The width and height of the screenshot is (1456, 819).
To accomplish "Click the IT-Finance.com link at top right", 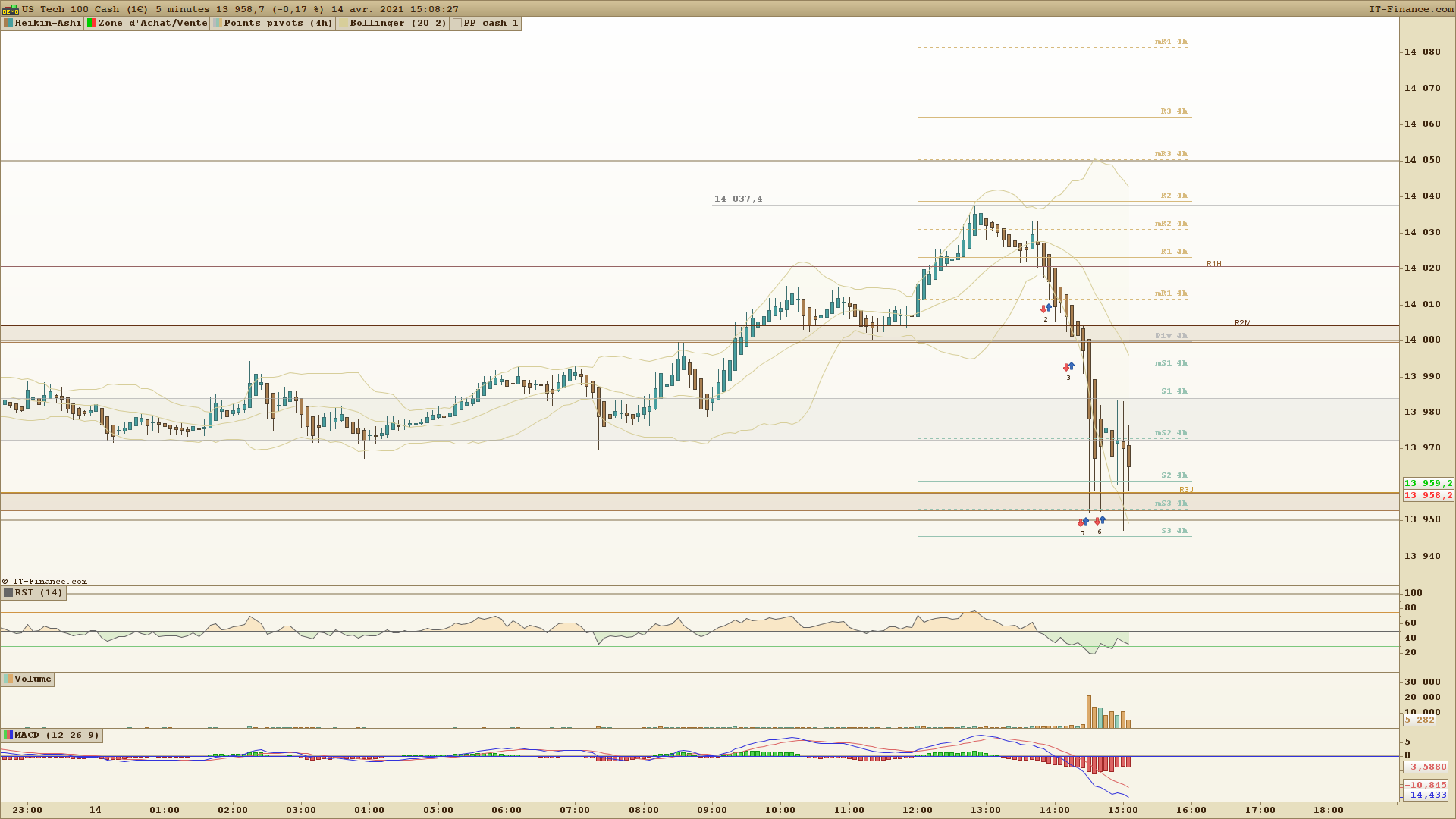I will (x=1410, y=9).
